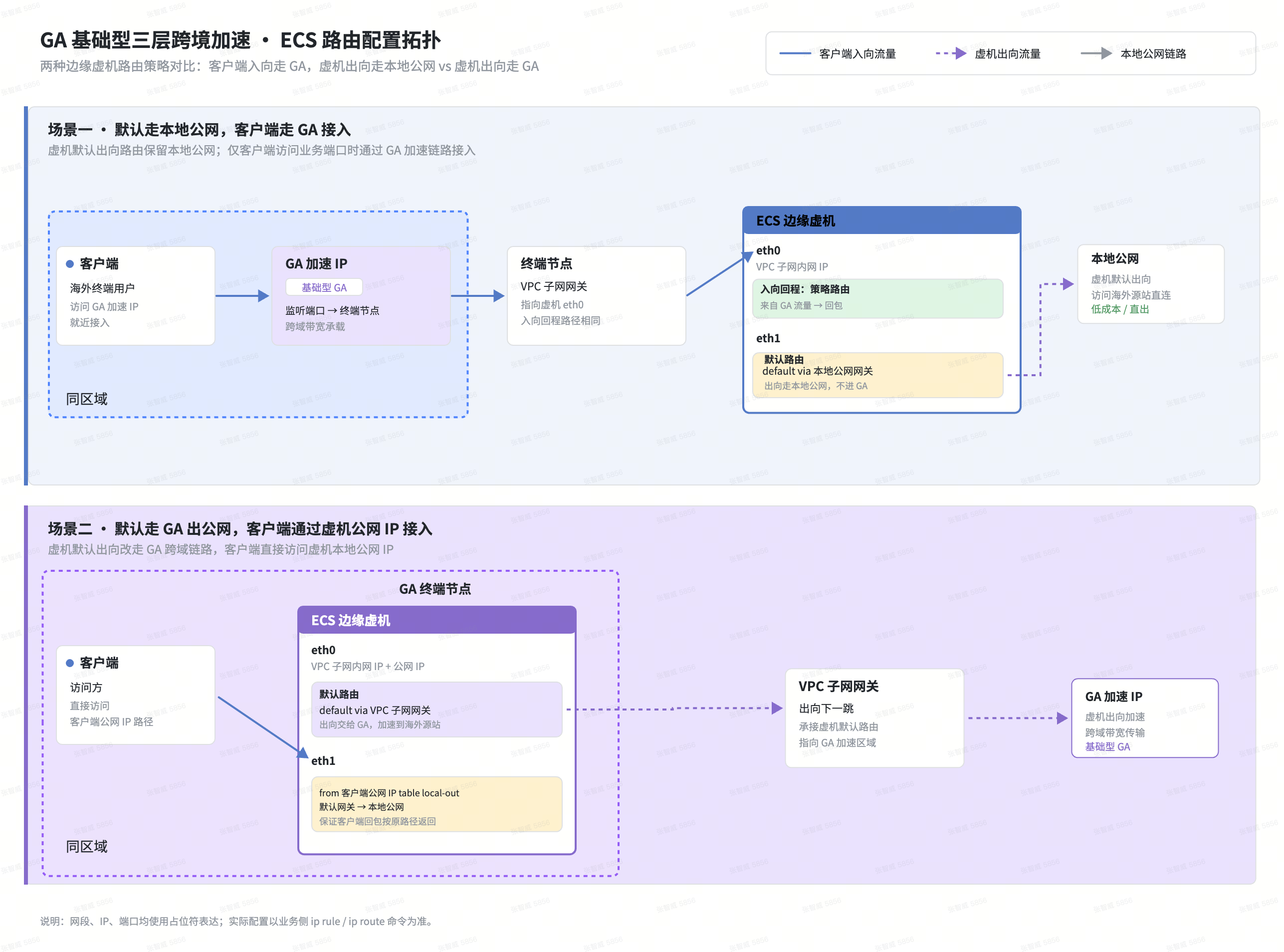Click the 客户端入向流量 legend entry
Image resolution: width=1284 pixels, height=952 pixels.
838,53
